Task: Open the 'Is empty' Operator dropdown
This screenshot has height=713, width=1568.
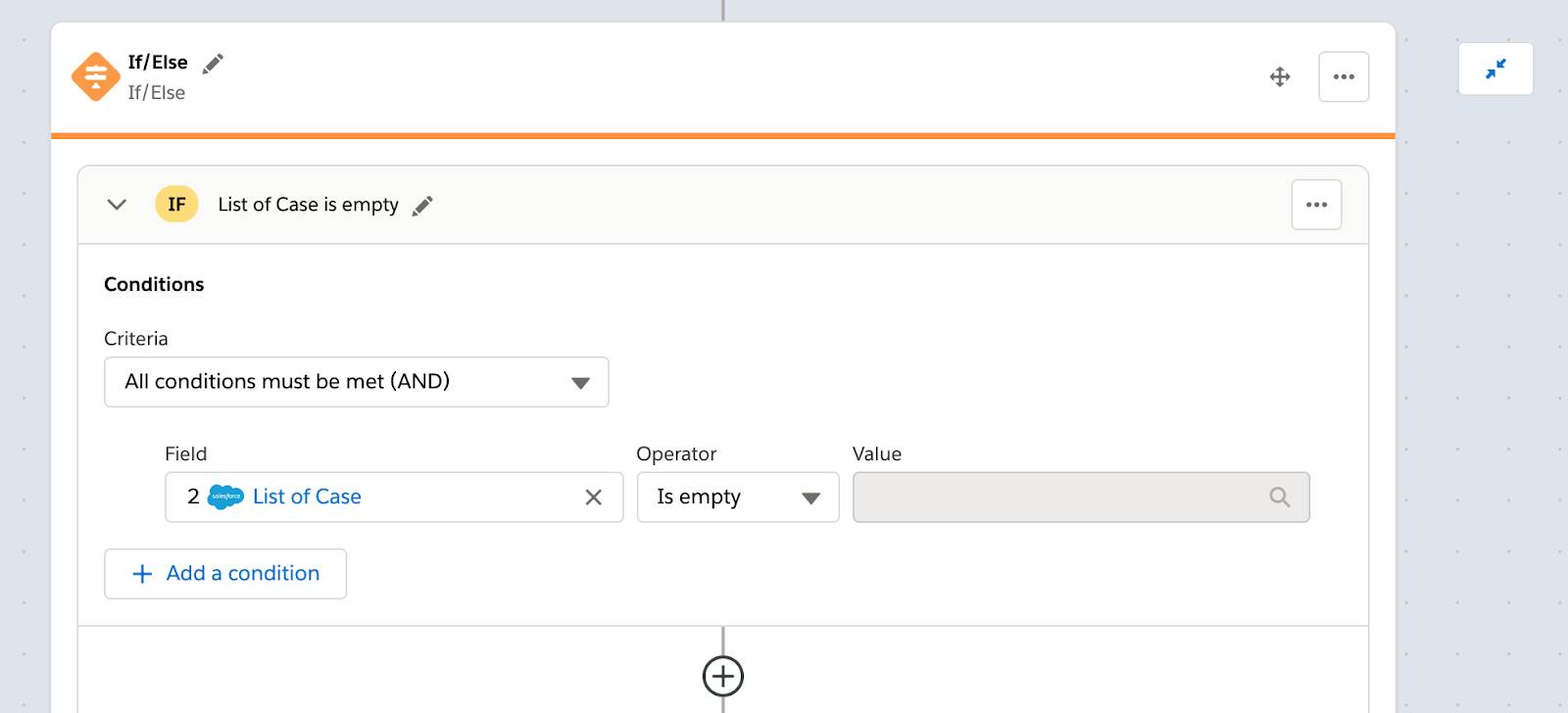Action: click(738, 498)
